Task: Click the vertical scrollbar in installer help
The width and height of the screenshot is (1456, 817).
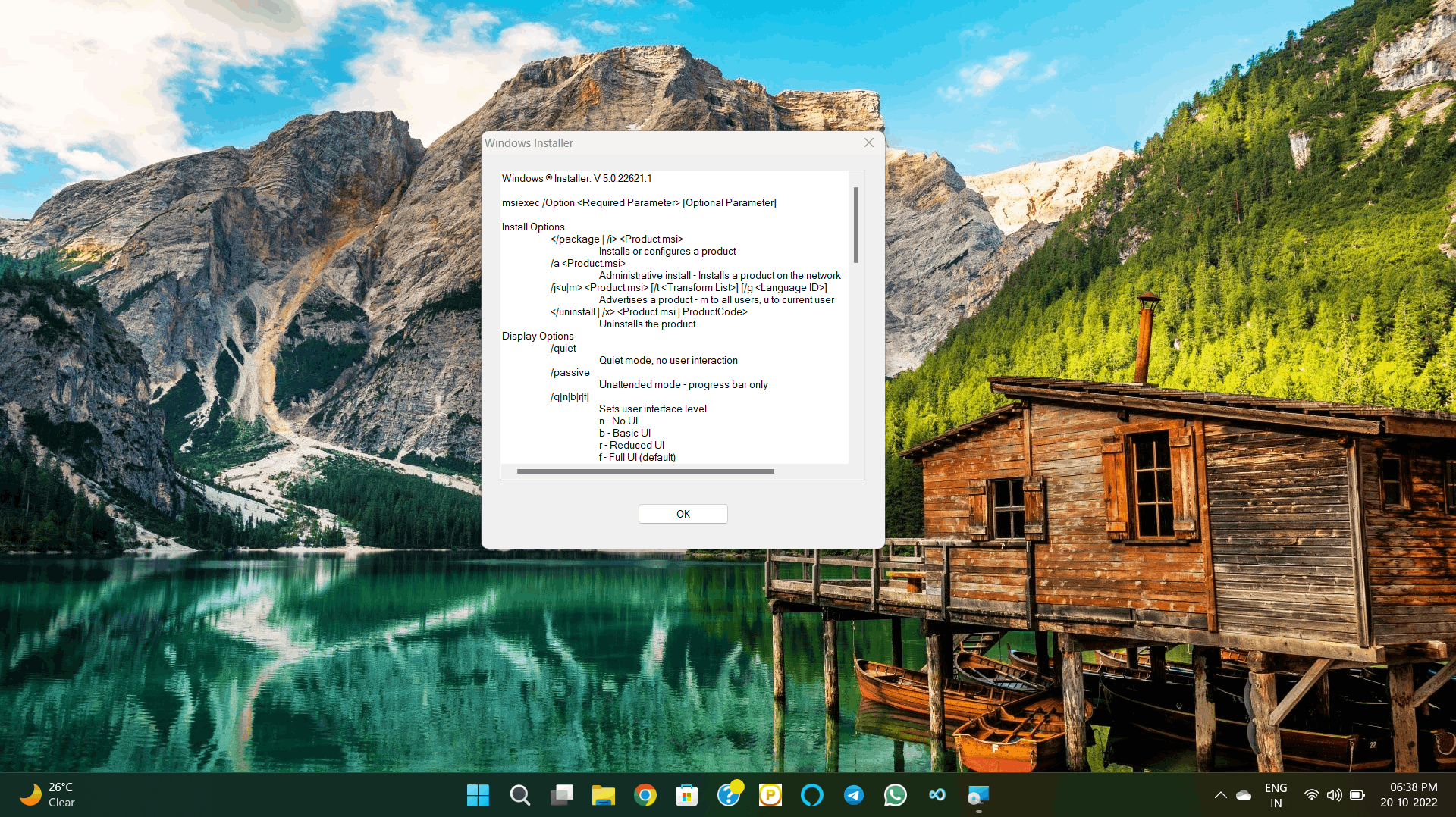Action: click(856, 225)
